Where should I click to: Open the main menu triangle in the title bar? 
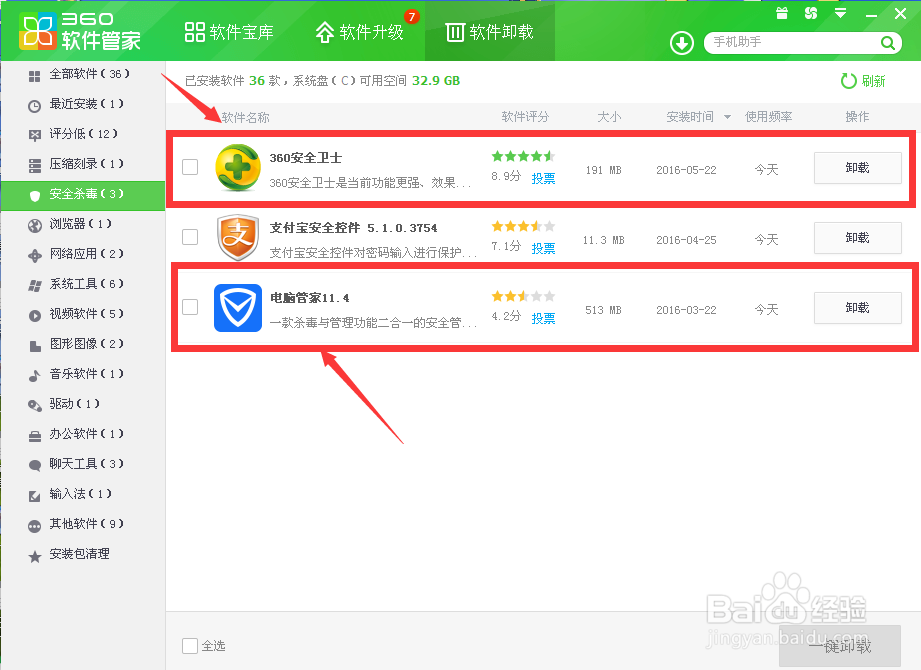tap(839, 13)
